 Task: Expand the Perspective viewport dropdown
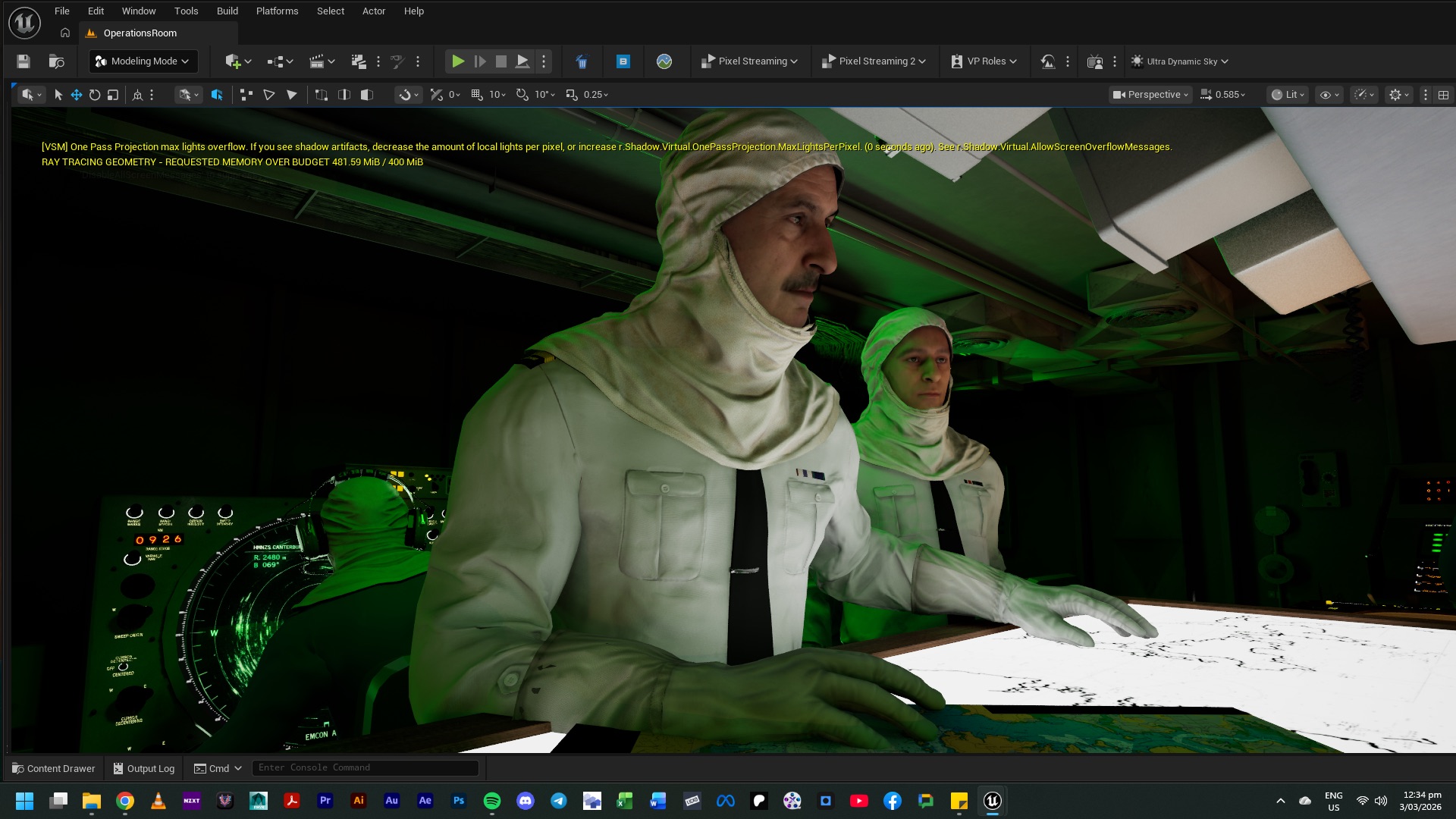(1150, 95)
